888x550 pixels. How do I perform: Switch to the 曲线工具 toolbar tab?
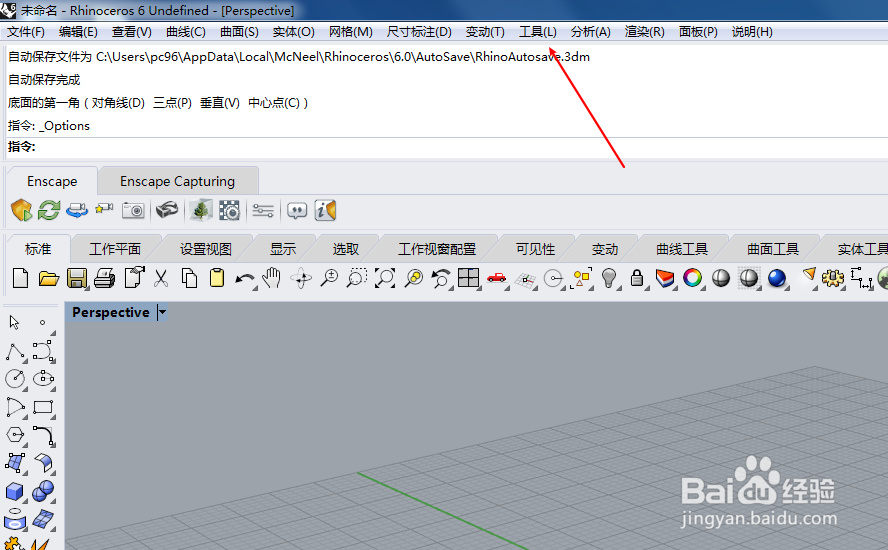tap(682, 249)
